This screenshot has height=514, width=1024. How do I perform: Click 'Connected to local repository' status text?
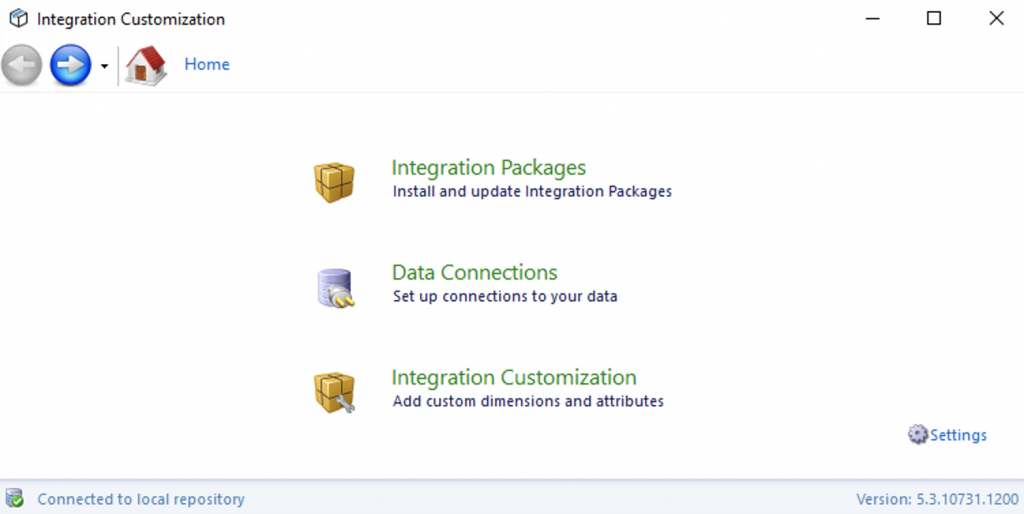141,499
